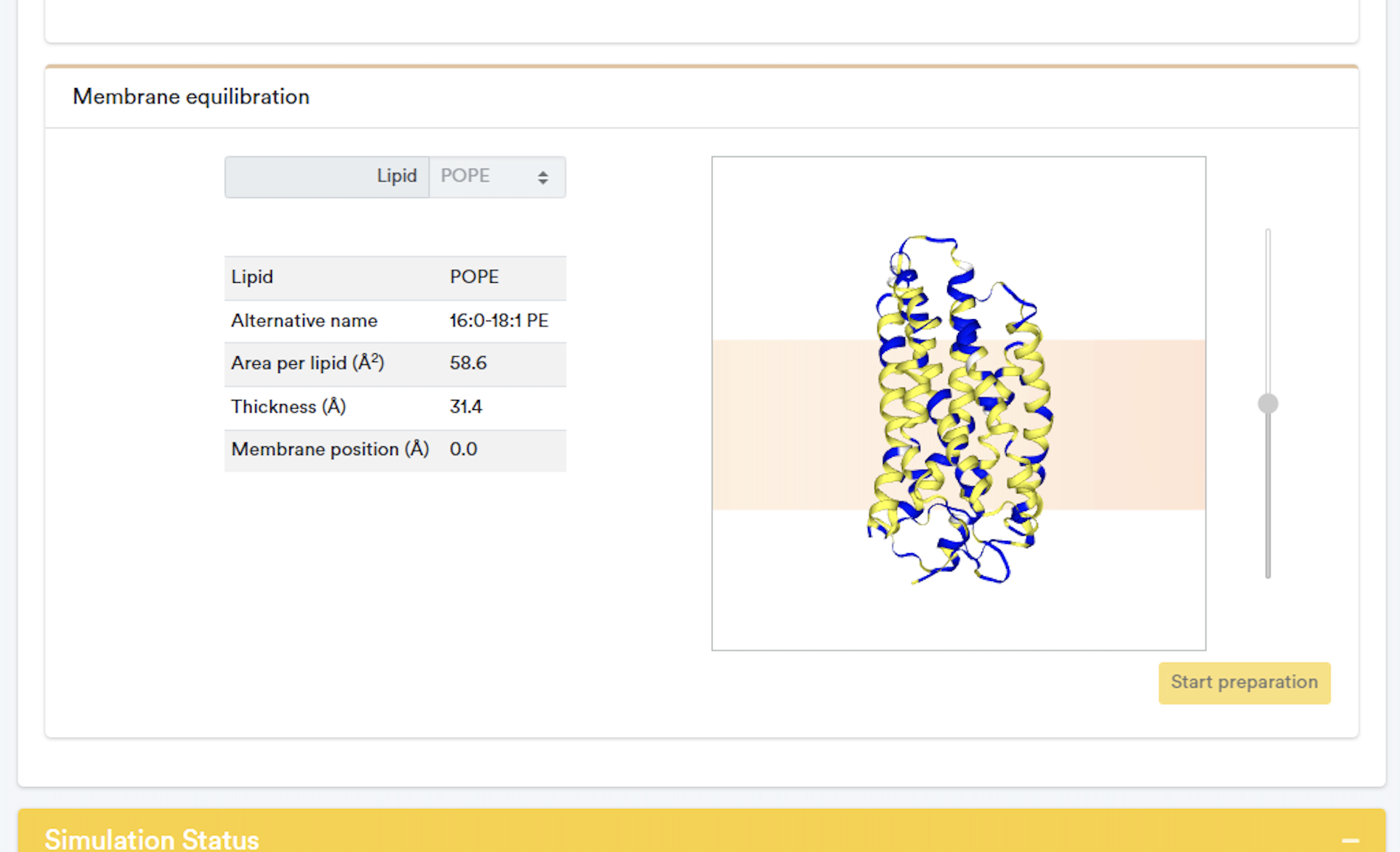1400x852 pixels.
Task: Click the bottom of the vertical slider track
Action: click(x=1268, y=574)
